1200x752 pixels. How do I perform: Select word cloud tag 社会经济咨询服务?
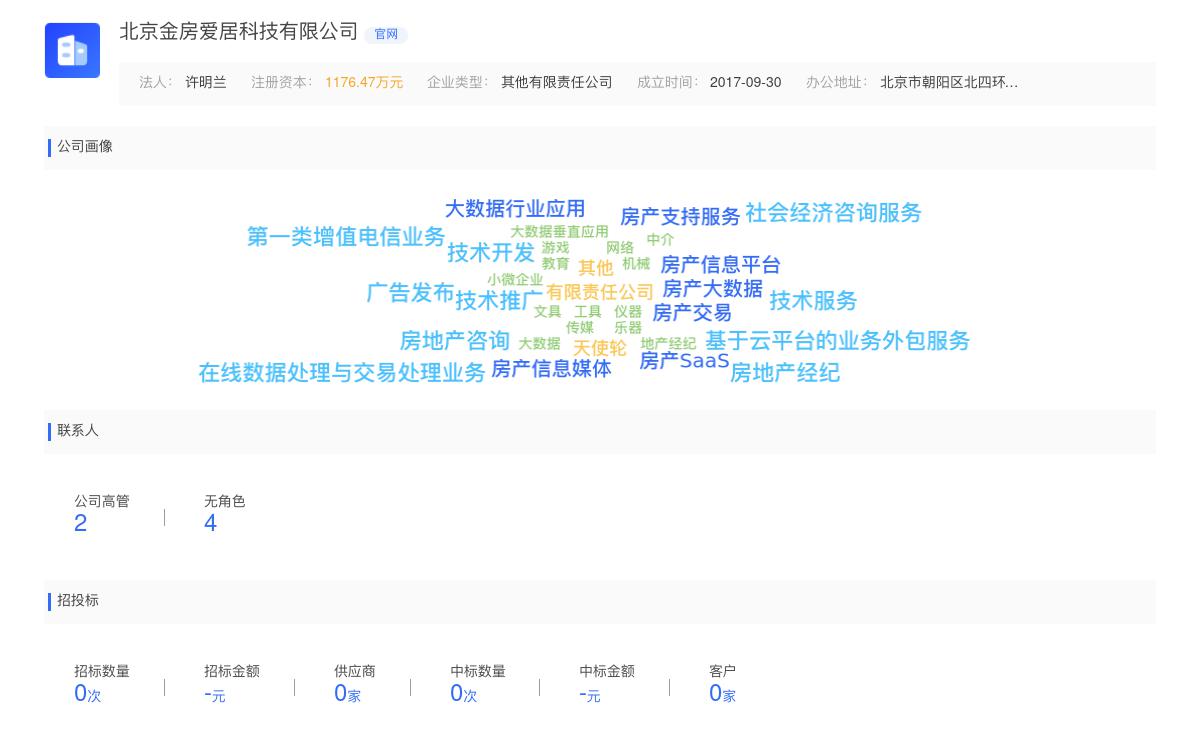pyautogui.click(x=834, y=213)
